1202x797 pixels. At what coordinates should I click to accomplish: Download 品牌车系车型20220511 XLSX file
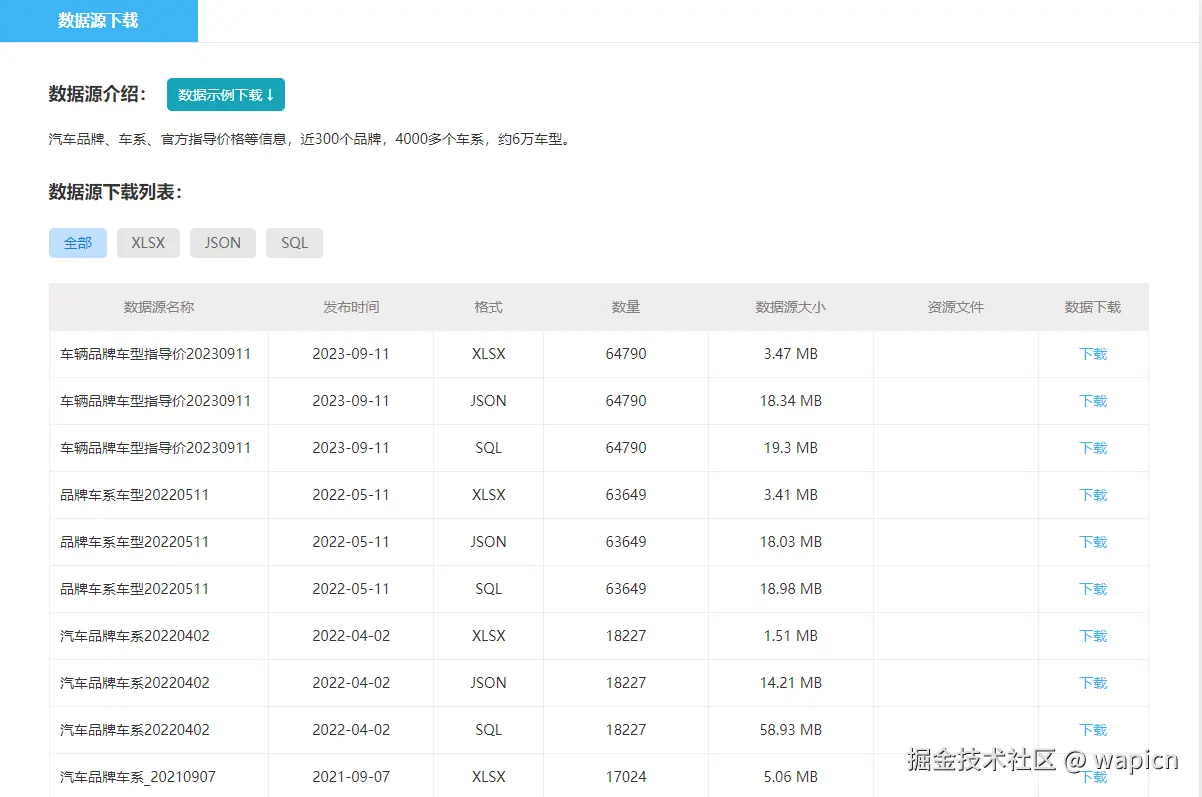point(1092,495)
